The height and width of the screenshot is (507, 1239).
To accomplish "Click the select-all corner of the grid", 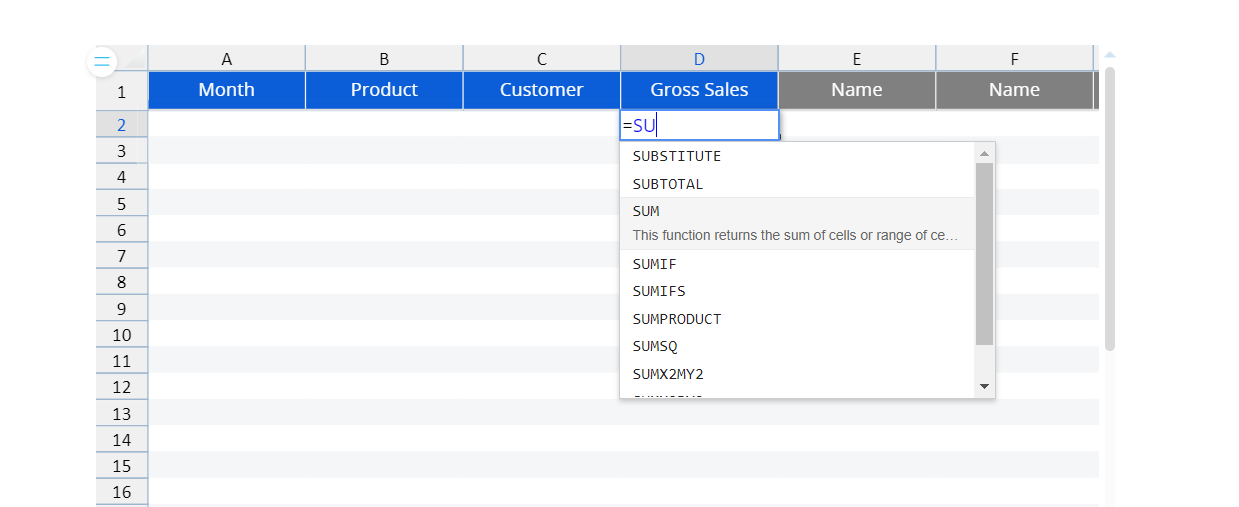I will pyautogui.click(x=134, y=61).
